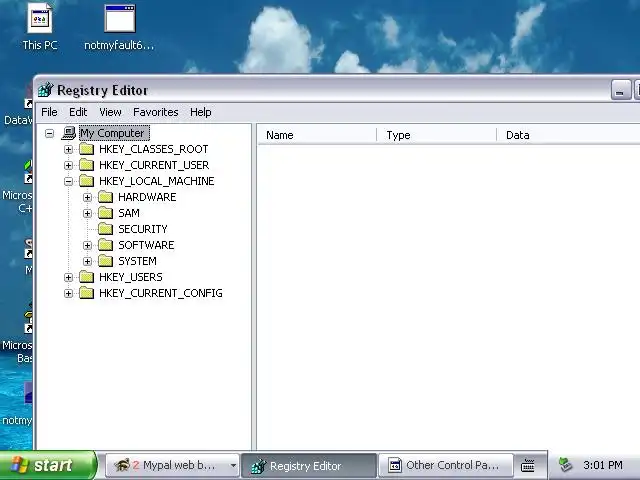Collapse the HKEY_LOCAL_MACHINE node
Image resolution: width=640 pixels, height=480 pixels.
(69, 181)
